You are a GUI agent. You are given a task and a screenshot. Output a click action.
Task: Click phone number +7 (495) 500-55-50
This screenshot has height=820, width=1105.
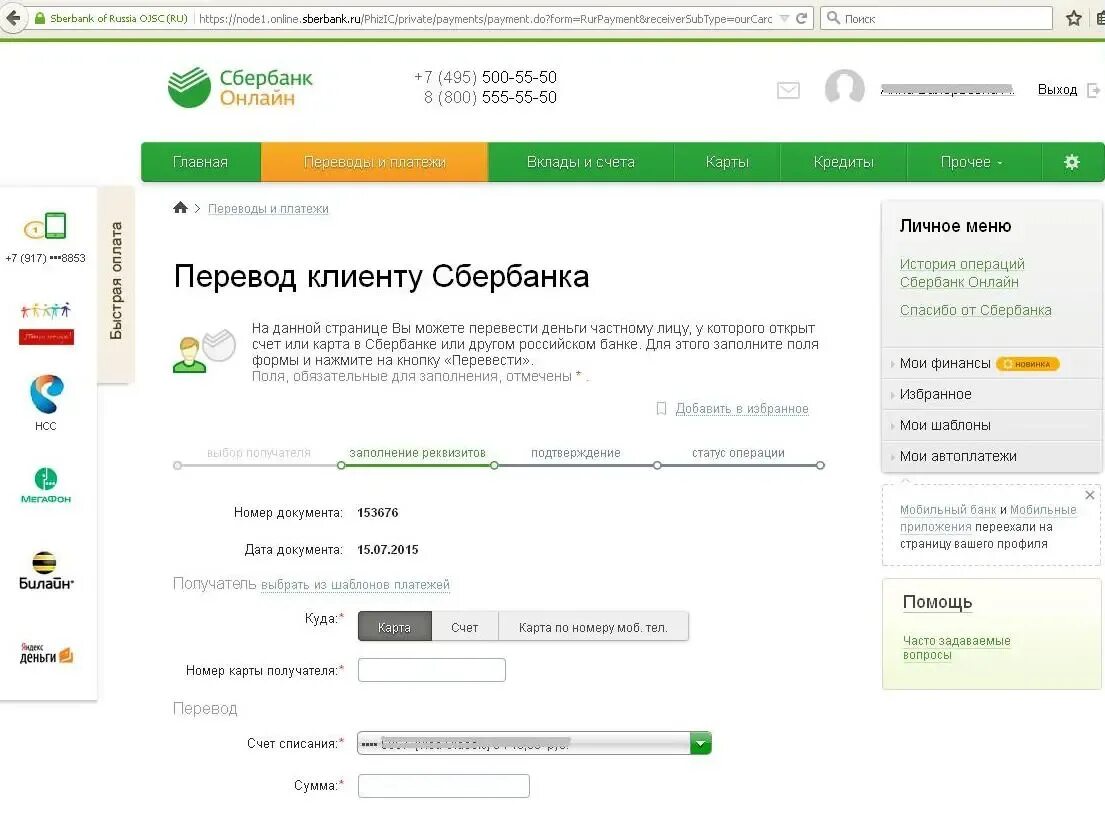point(486,77)
